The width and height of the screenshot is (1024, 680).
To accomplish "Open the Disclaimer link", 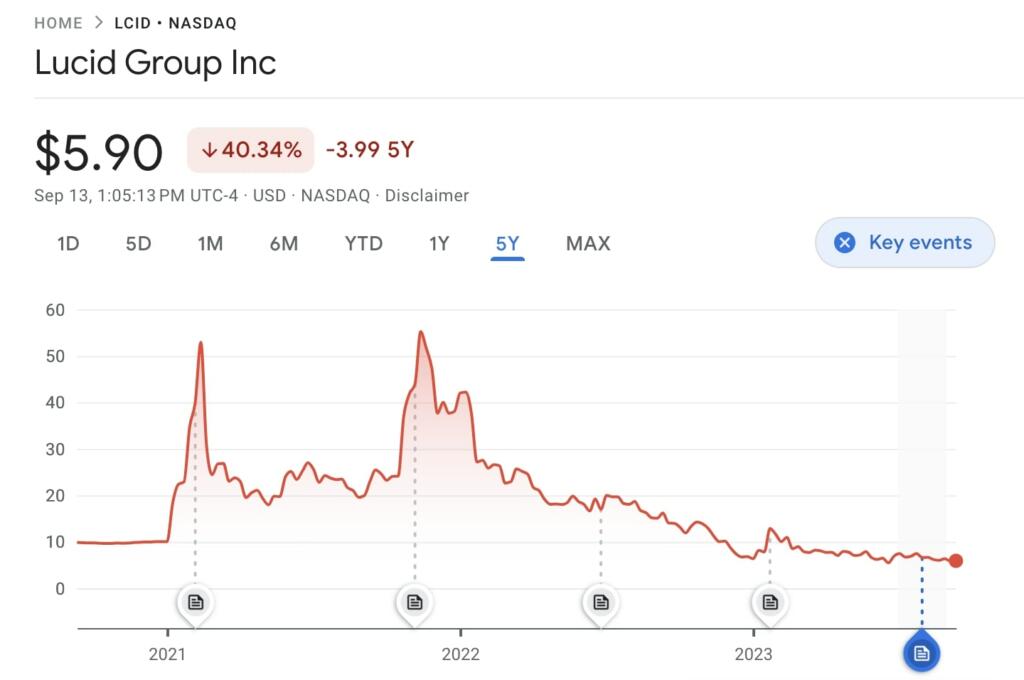I will click(427, 196).
